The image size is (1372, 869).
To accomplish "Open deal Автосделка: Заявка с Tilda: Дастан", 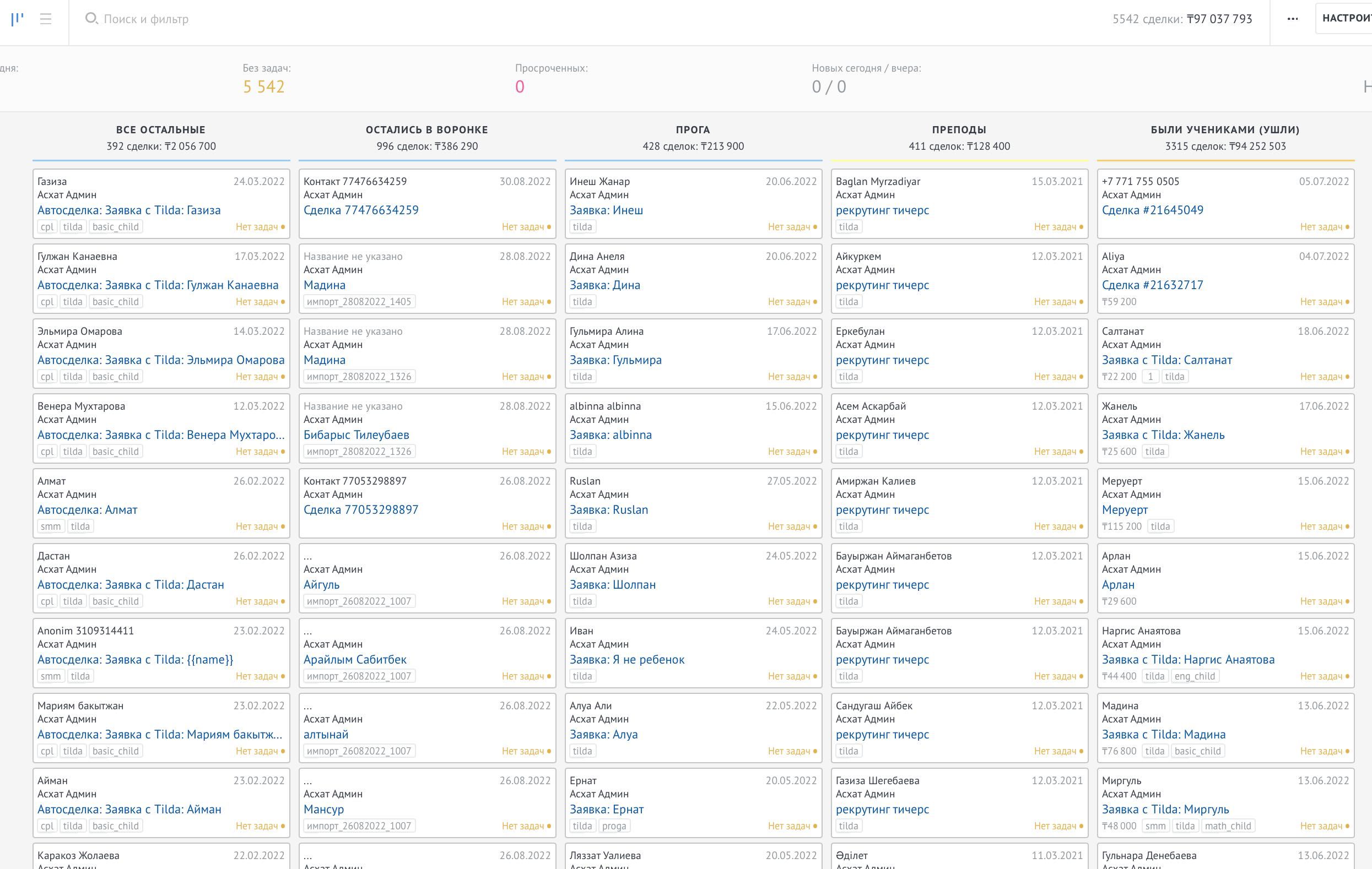I will [131, 585].
